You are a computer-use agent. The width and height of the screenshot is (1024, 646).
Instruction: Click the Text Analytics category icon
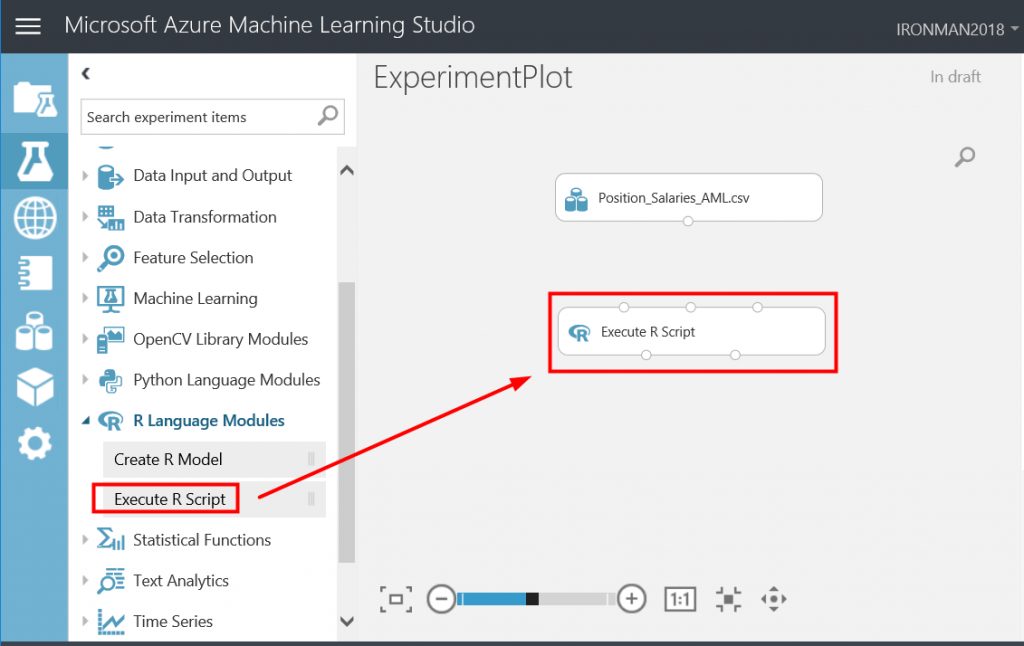(110, 581)
